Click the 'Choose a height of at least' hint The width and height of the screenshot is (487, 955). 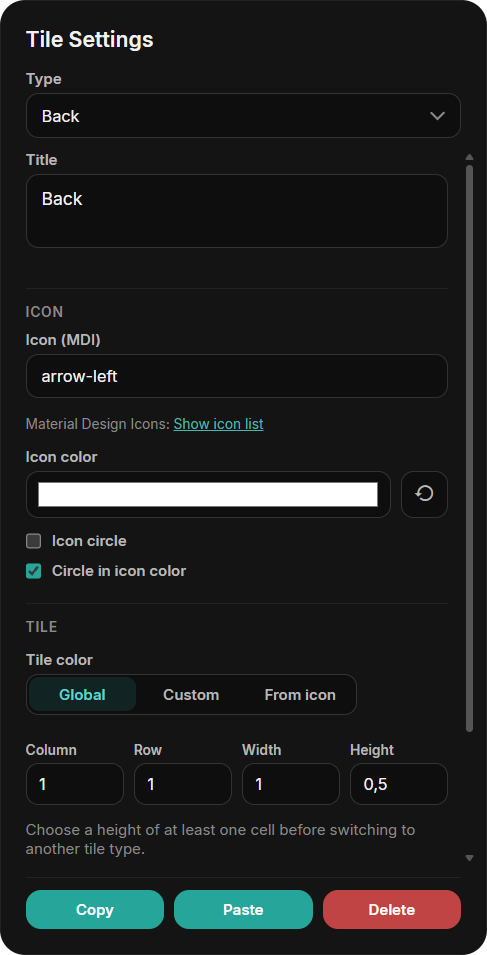(220, 839)
